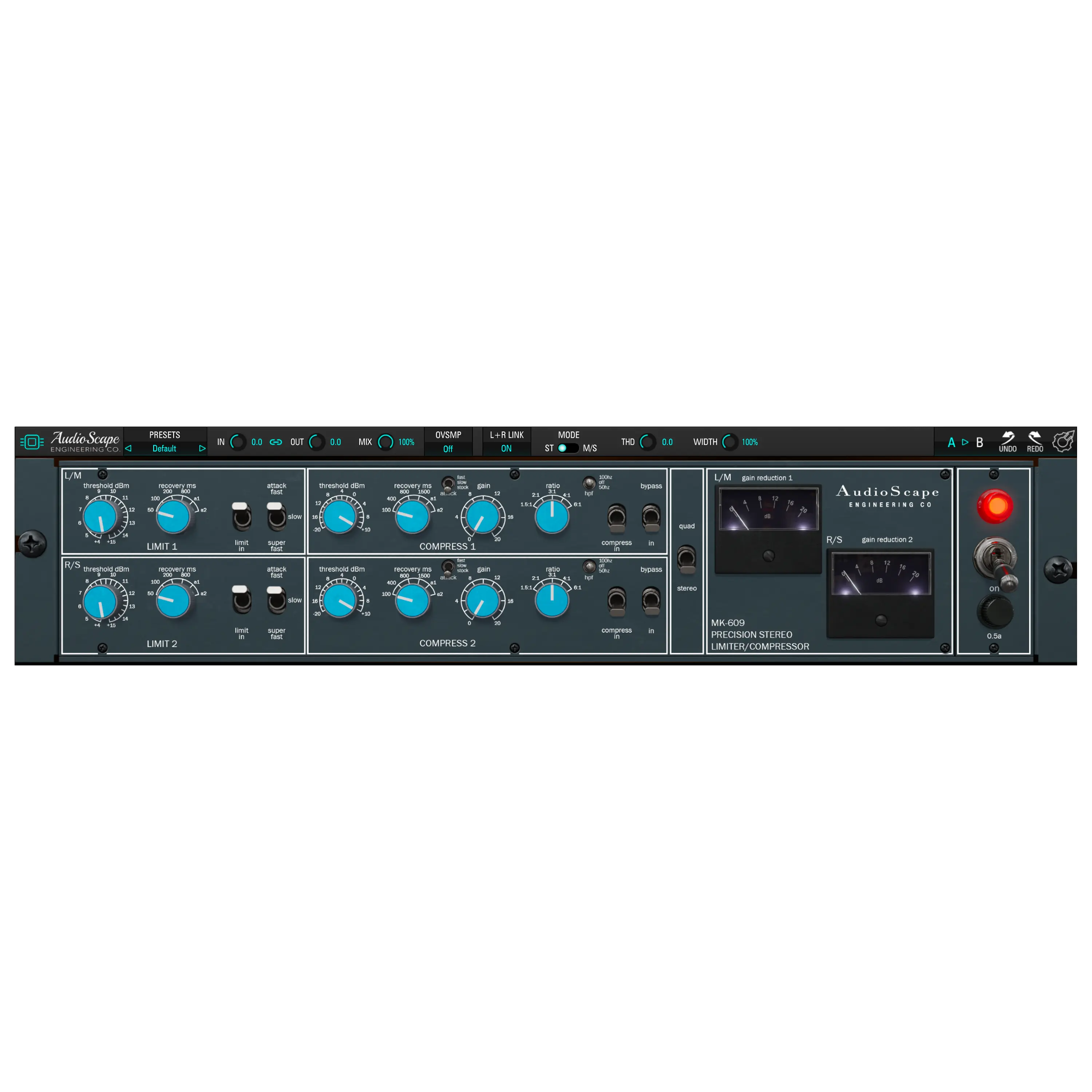The width and height of the screenshot is (1092, 1092).
Task: Click the Redo icon in the top bar
Action: point(1035,441)
